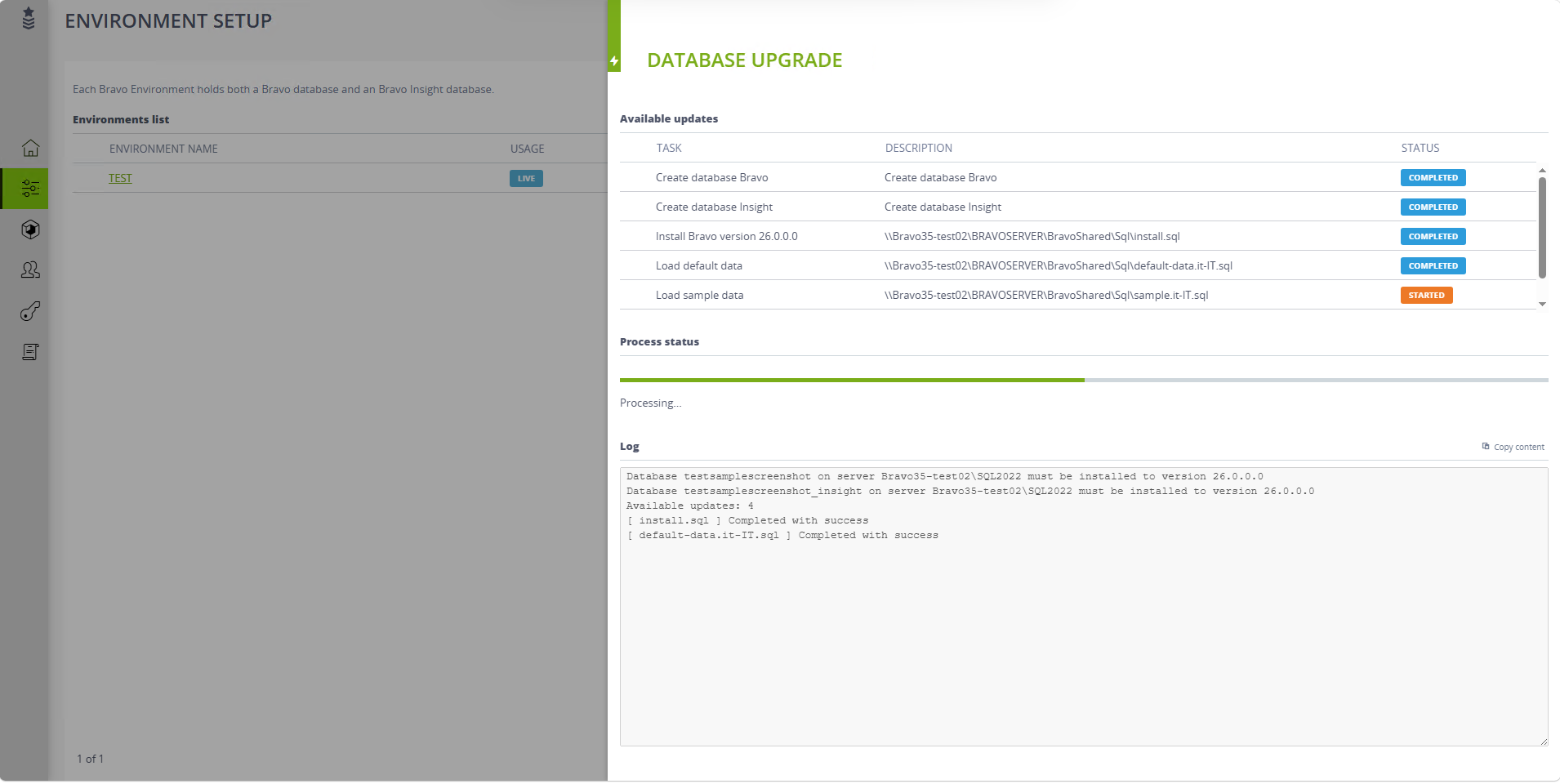This screenshot has height=784, width=1560.
Task: Click the updates list scrollbar thumb
Action: 1542,228
